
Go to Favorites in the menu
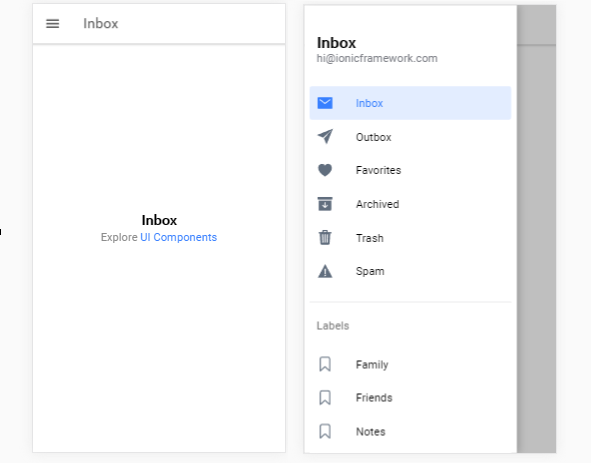pos(410,170)
